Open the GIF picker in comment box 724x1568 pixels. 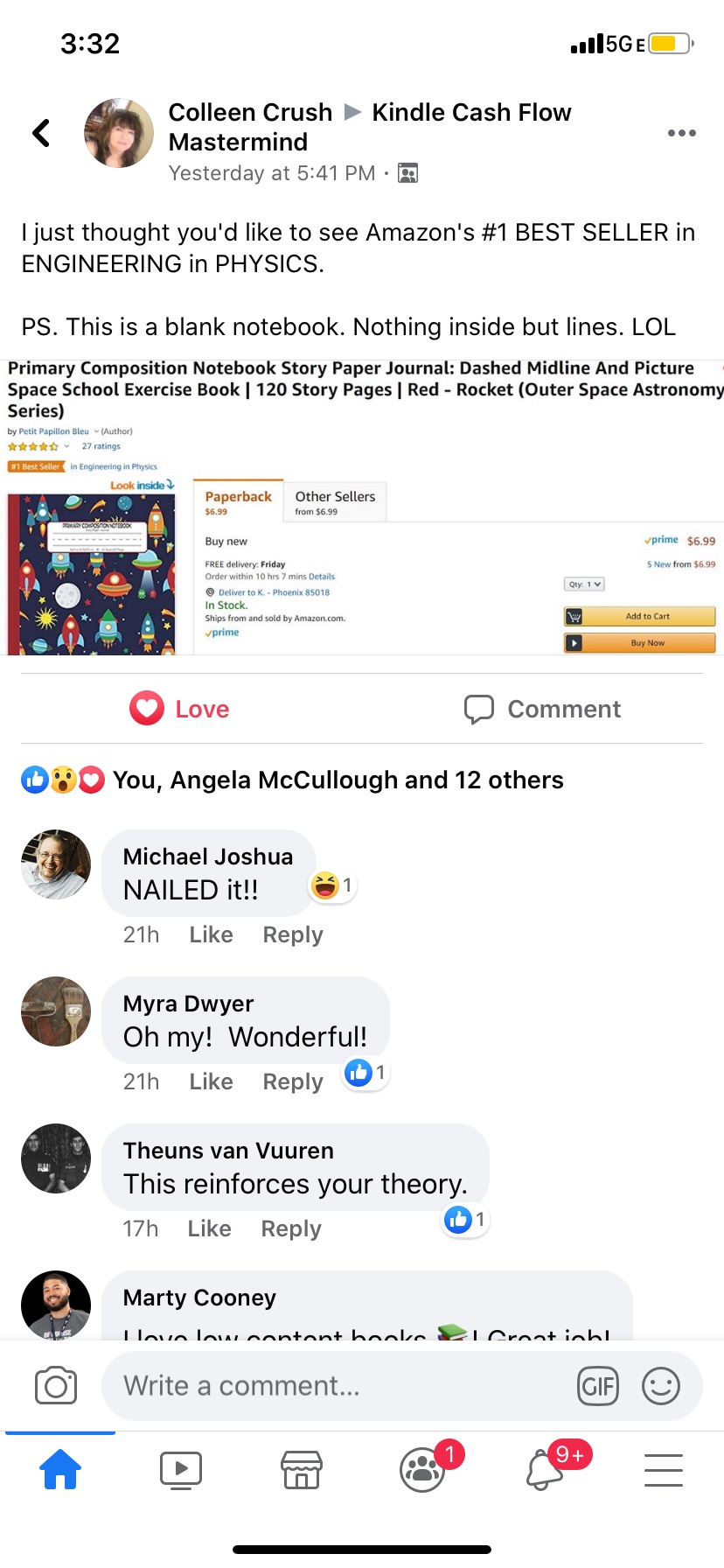(x=598, y=1386)
